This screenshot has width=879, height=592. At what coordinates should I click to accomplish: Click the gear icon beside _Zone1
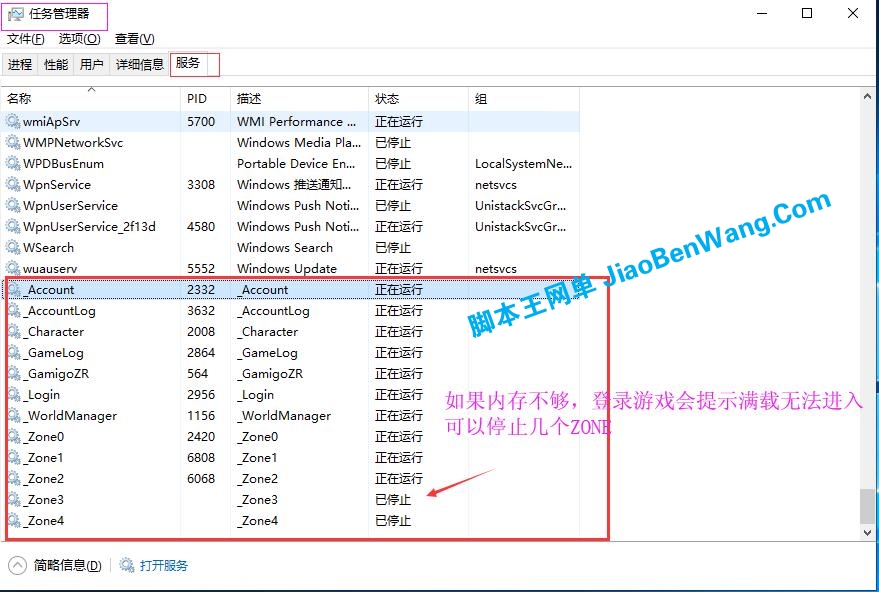point(15,457)
